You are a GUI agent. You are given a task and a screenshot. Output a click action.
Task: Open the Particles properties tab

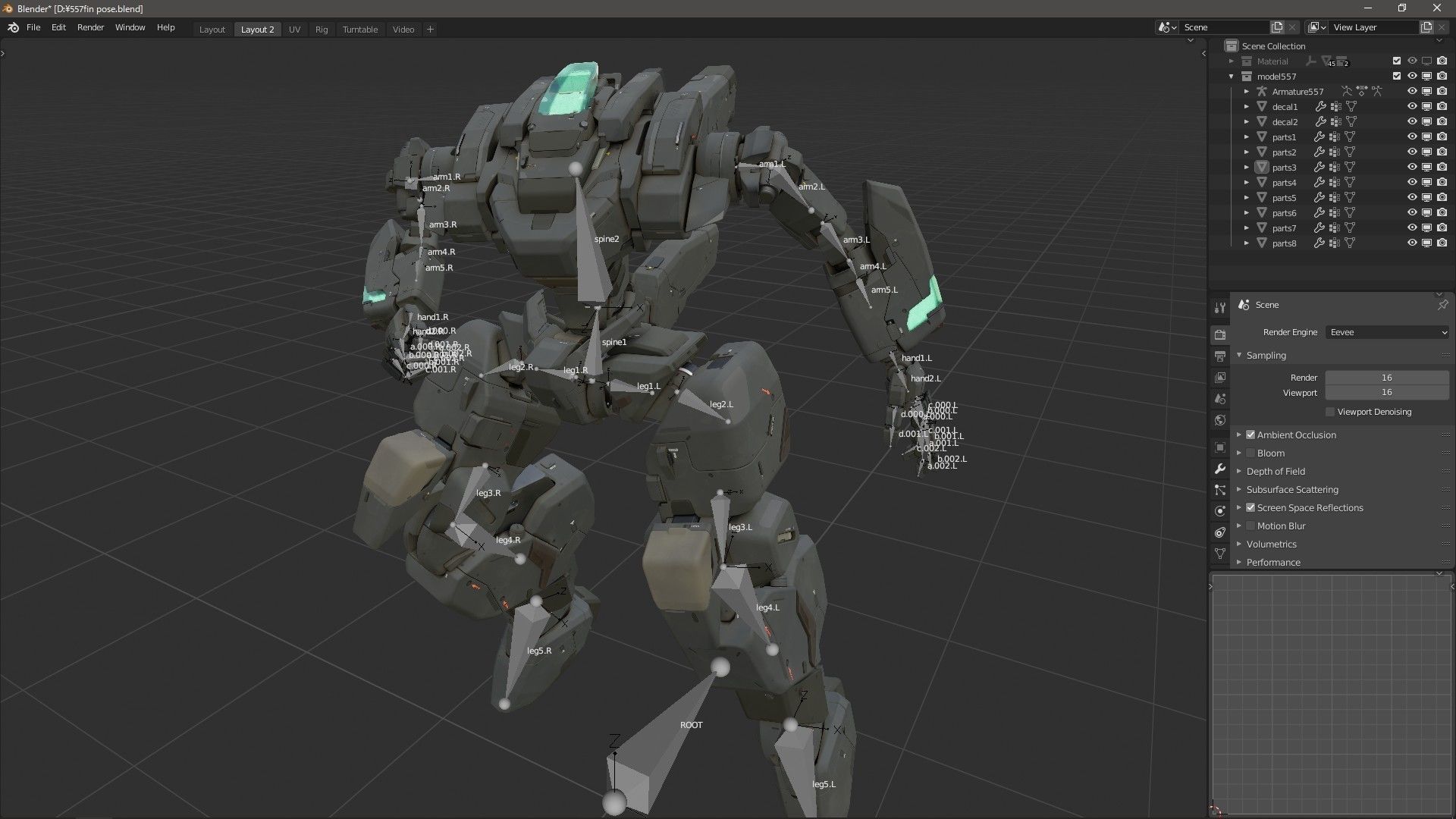click(1219, 490)
